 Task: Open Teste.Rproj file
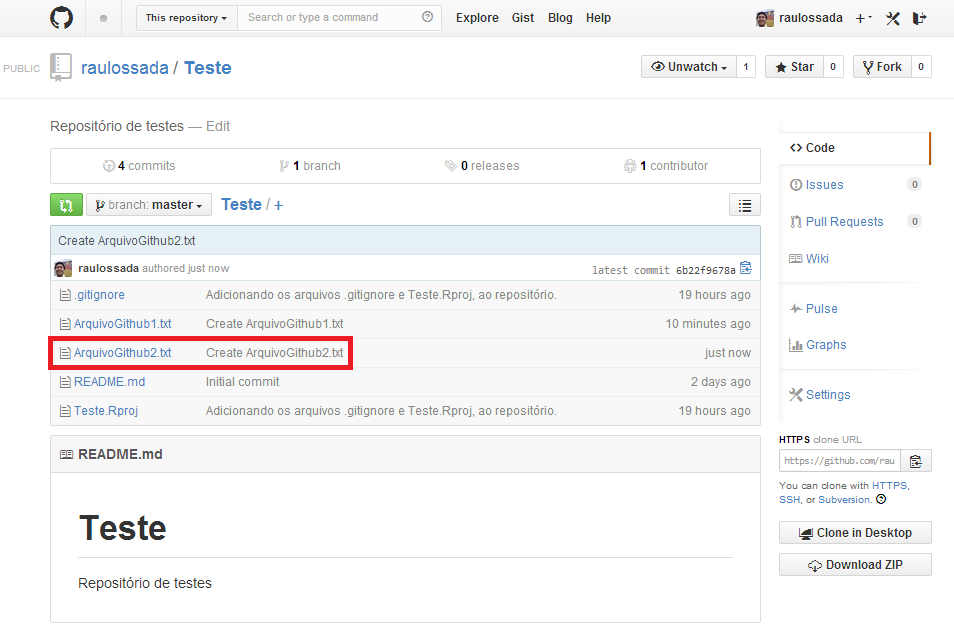click(106, 411)
